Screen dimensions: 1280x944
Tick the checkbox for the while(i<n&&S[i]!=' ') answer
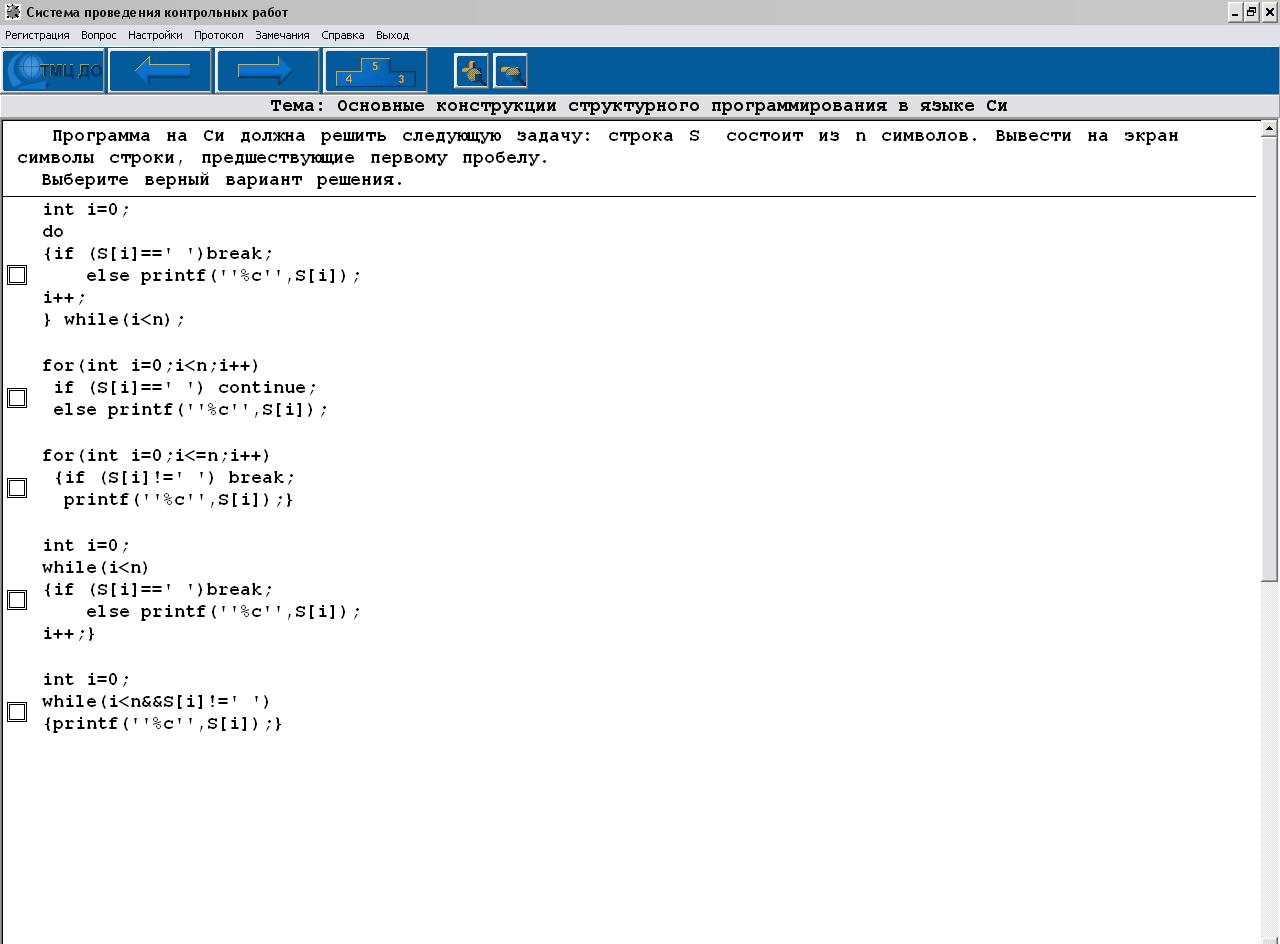tap(17, 712)
